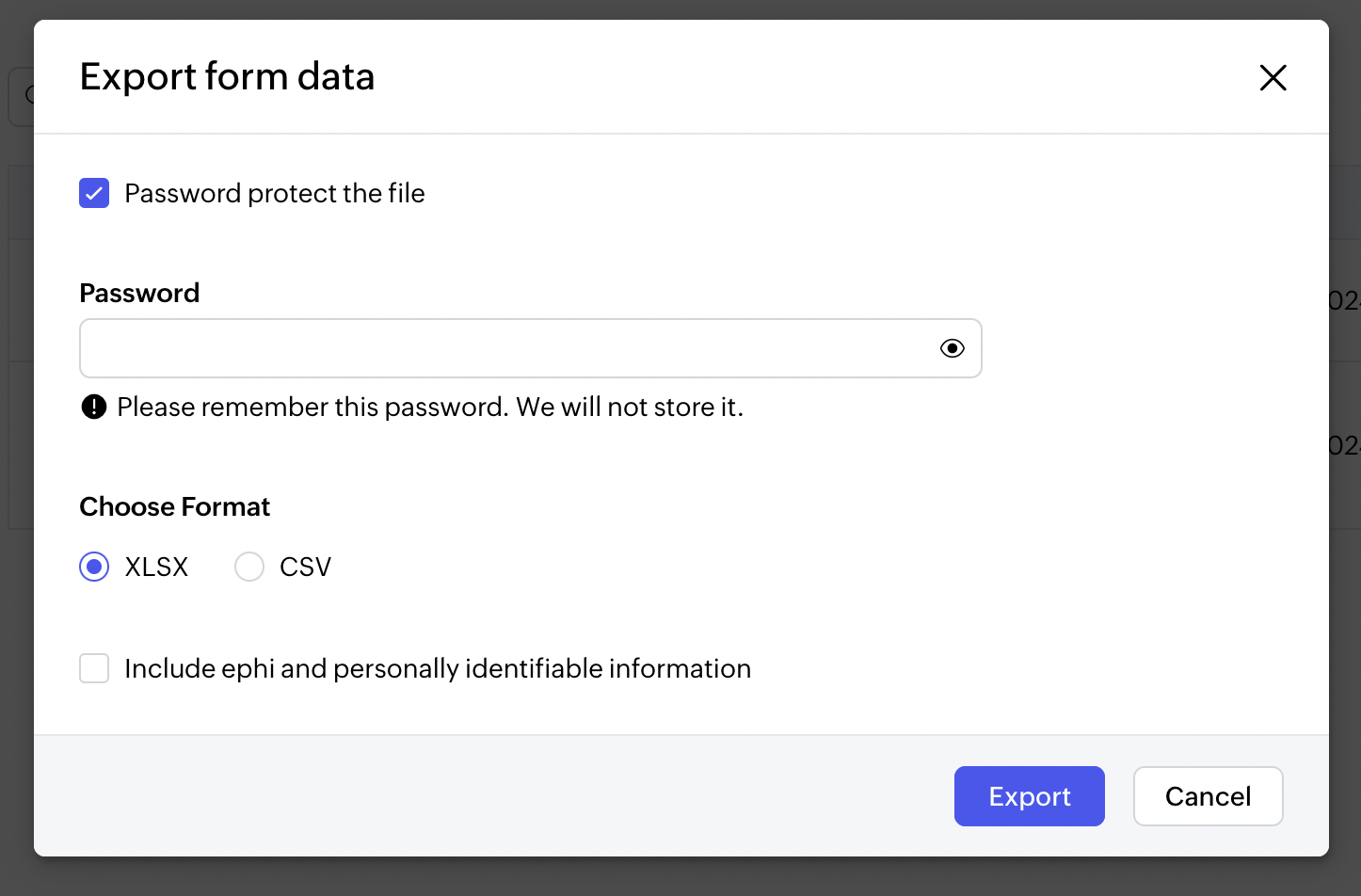Enable the Include ephi checkbox

point(94,668)
